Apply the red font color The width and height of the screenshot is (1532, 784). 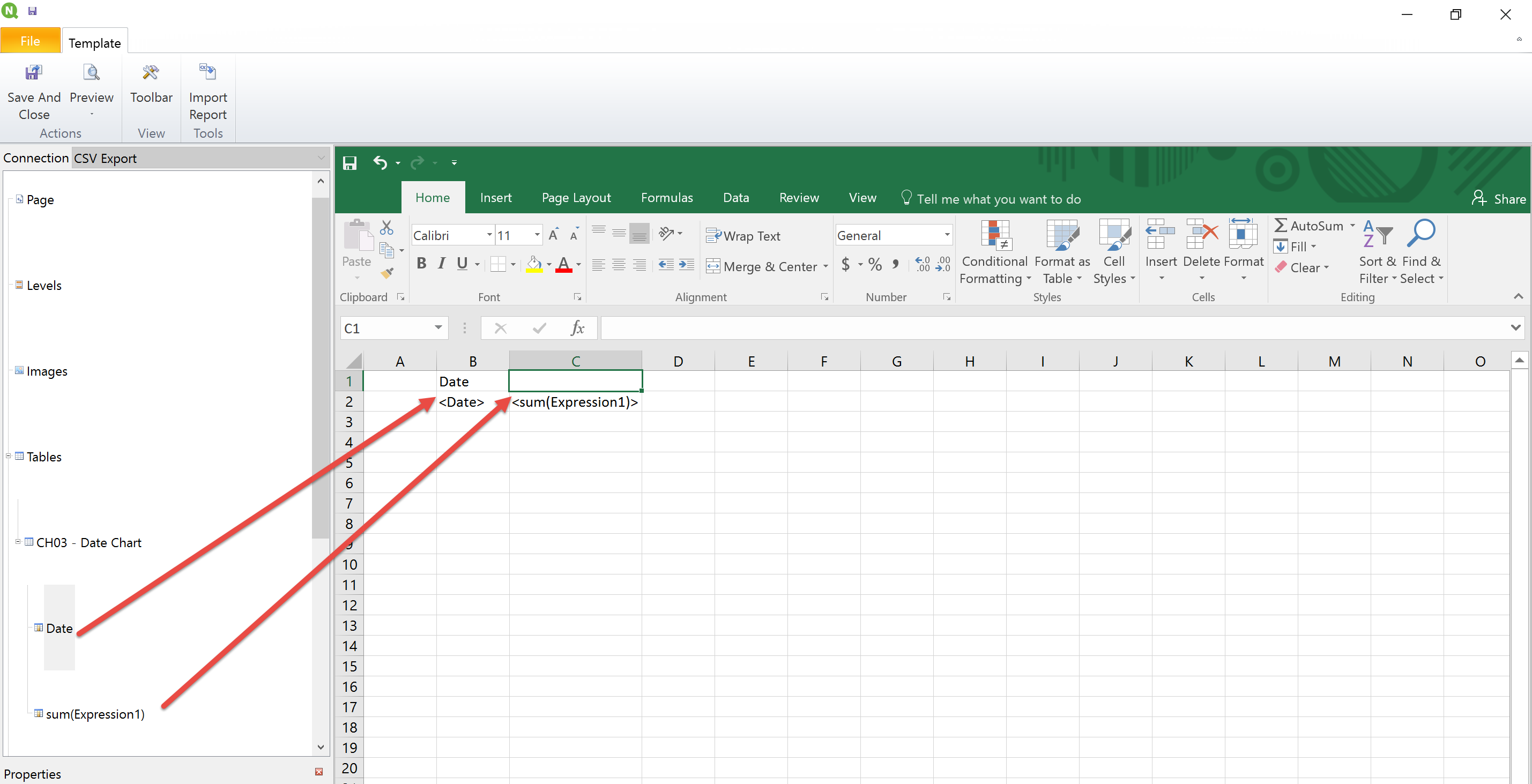[563, 265]
